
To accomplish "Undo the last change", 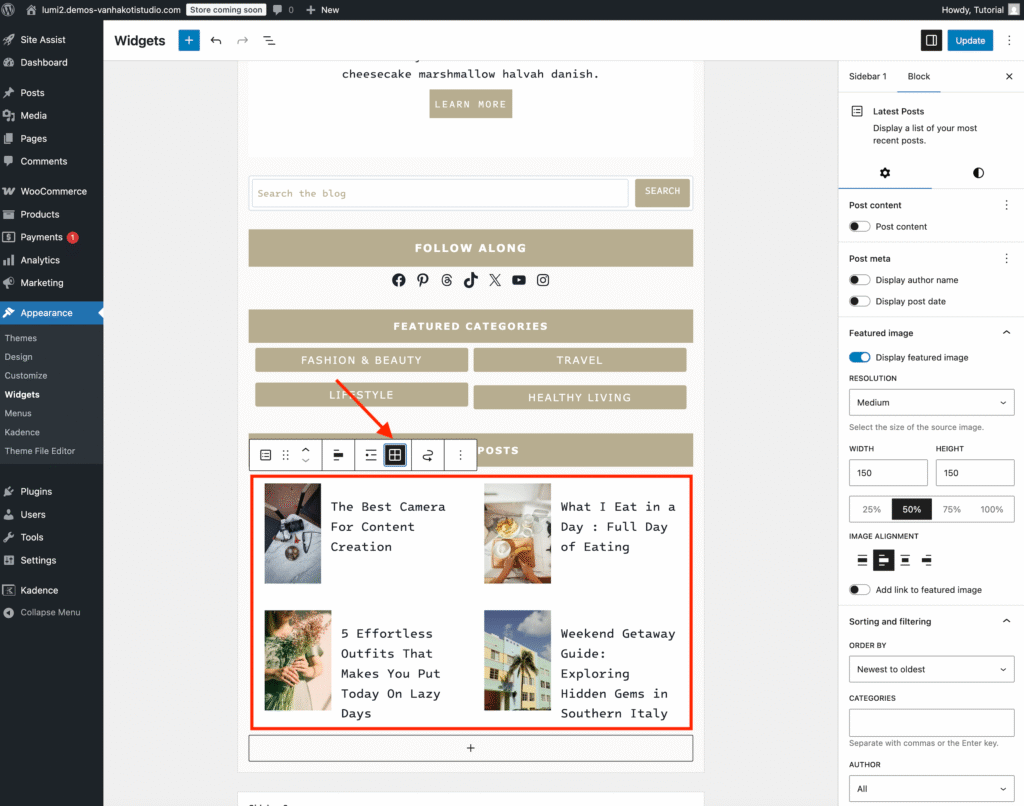I will tap(216, 40).
